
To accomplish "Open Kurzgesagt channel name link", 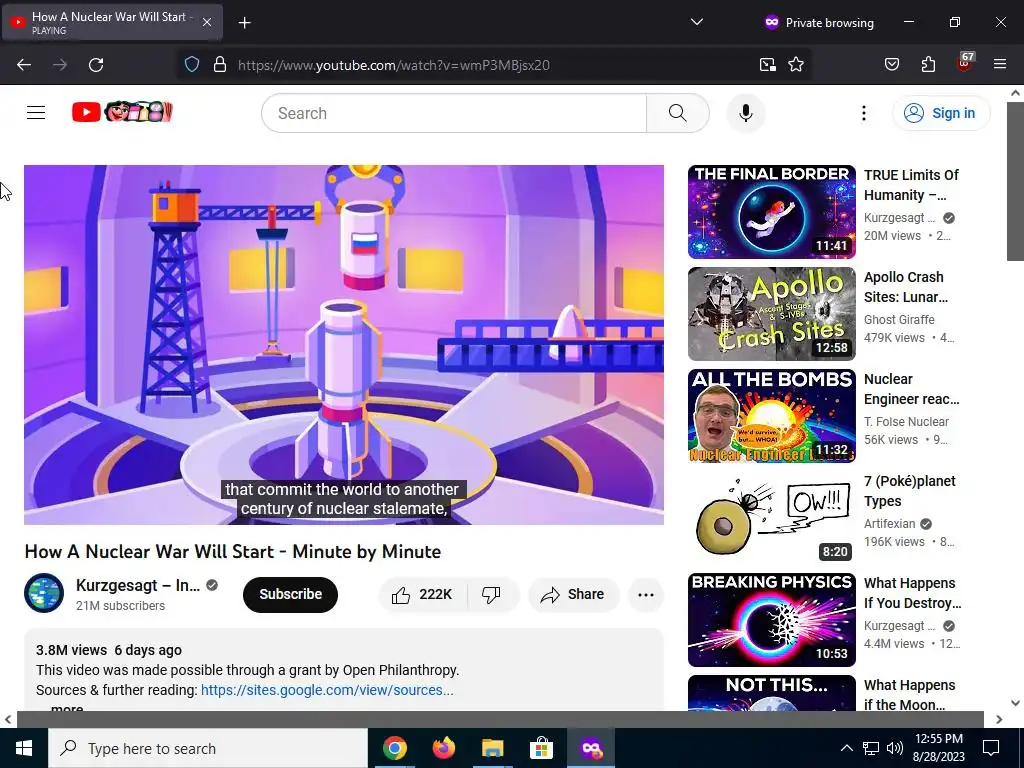I will pyautogui.click(x=138, y=585).
